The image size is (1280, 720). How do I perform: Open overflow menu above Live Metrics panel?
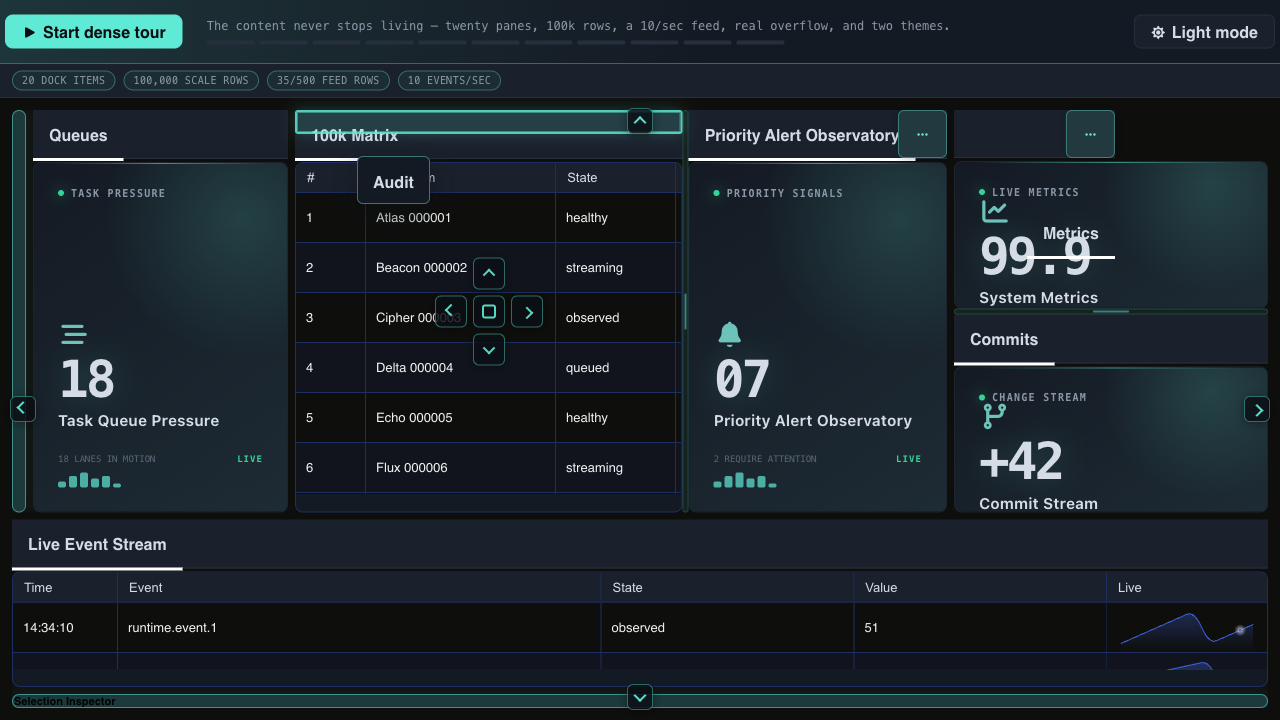[1090, 134]
